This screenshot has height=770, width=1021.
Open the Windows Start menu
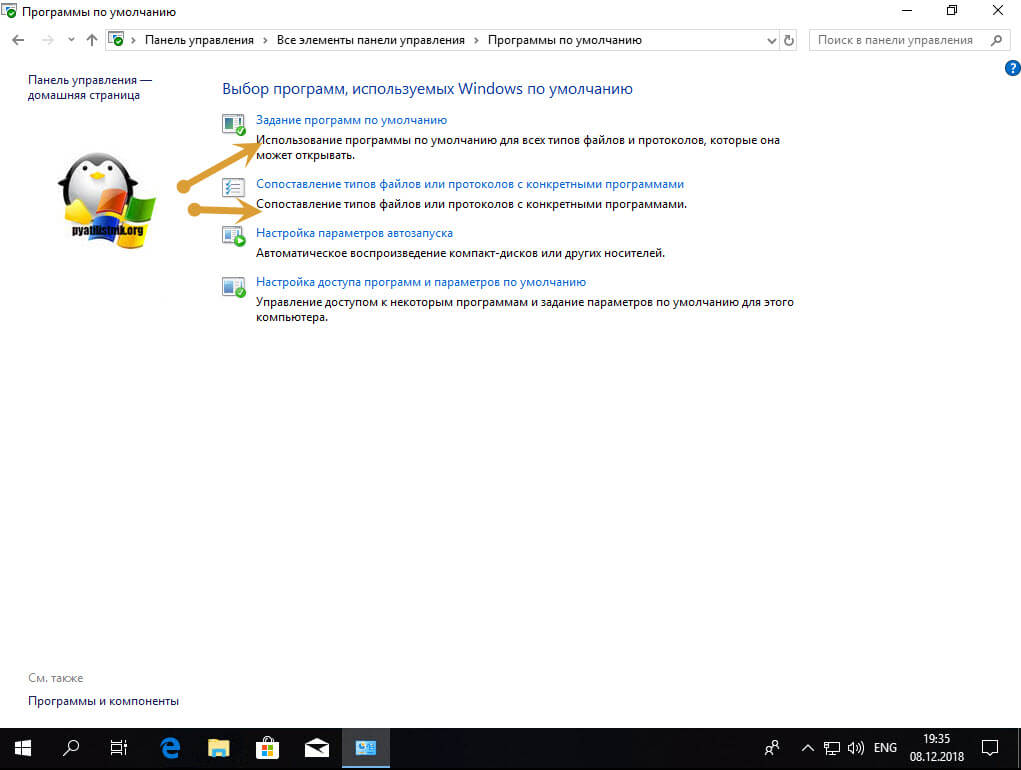[23, 749]
